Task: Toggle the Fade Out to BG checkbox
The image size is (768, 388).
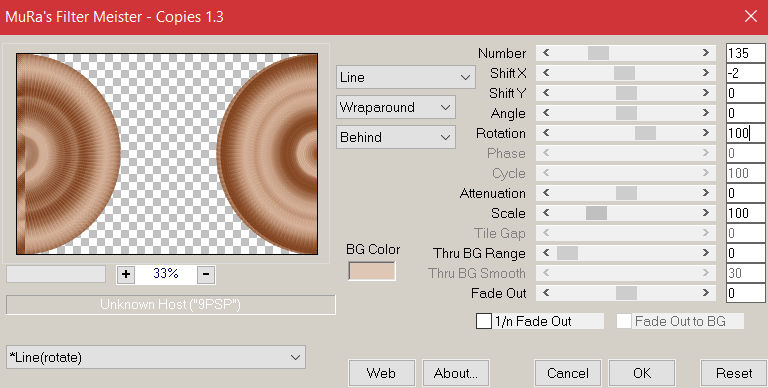Action: click(624, 321)
